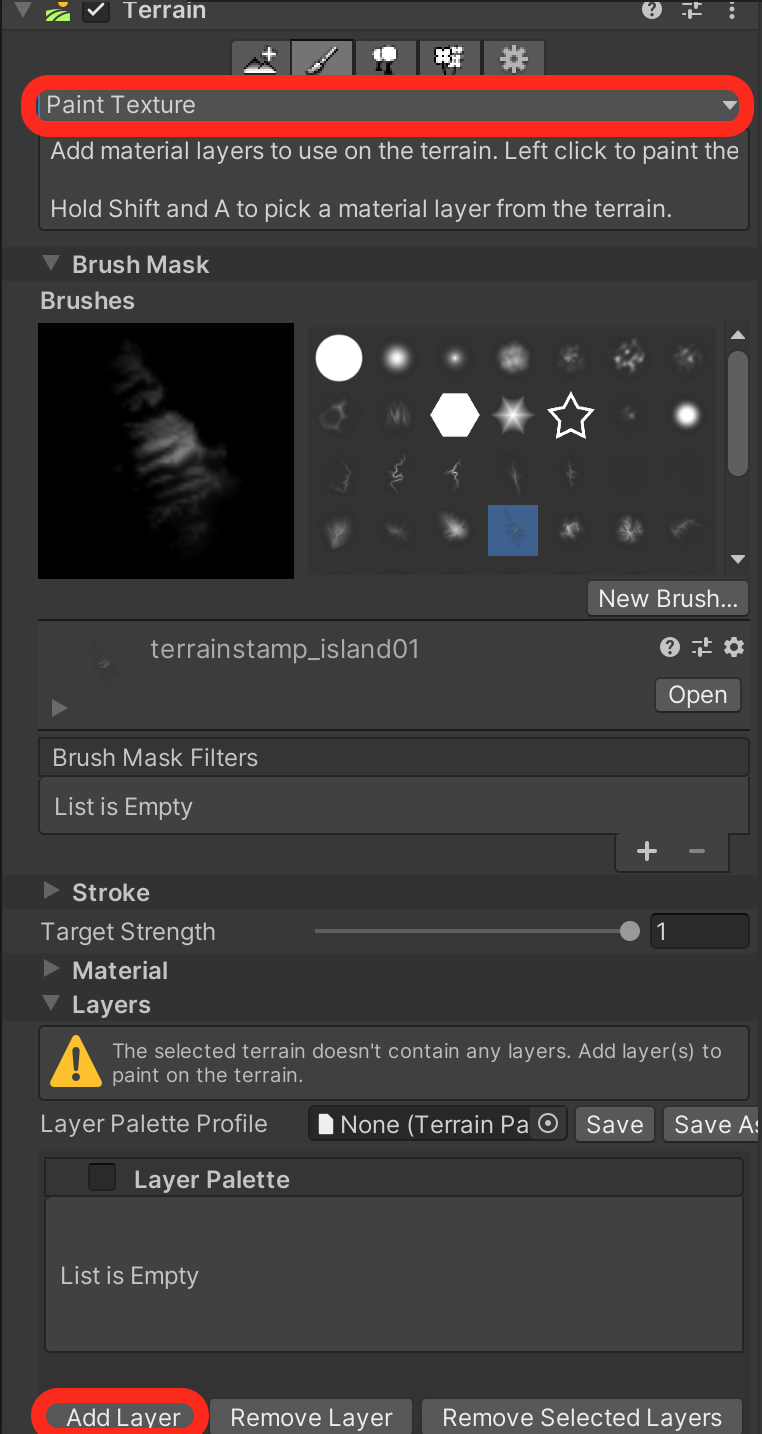Choose the solid white circle brush

(x=339, y=358)
